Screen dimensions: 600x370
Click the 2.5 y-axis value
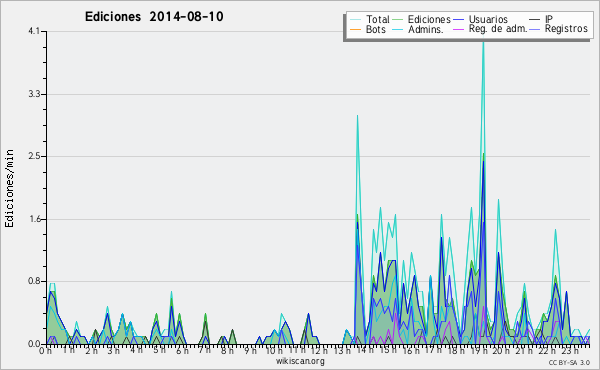coord(34,156)
